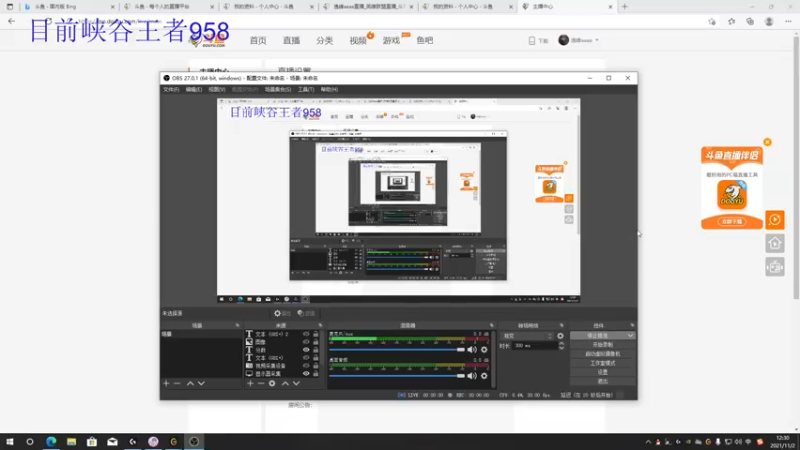This screenshot has height=450, width=800.
Task: Mute the microphone channel speaker icon
Action: point(472,349)
